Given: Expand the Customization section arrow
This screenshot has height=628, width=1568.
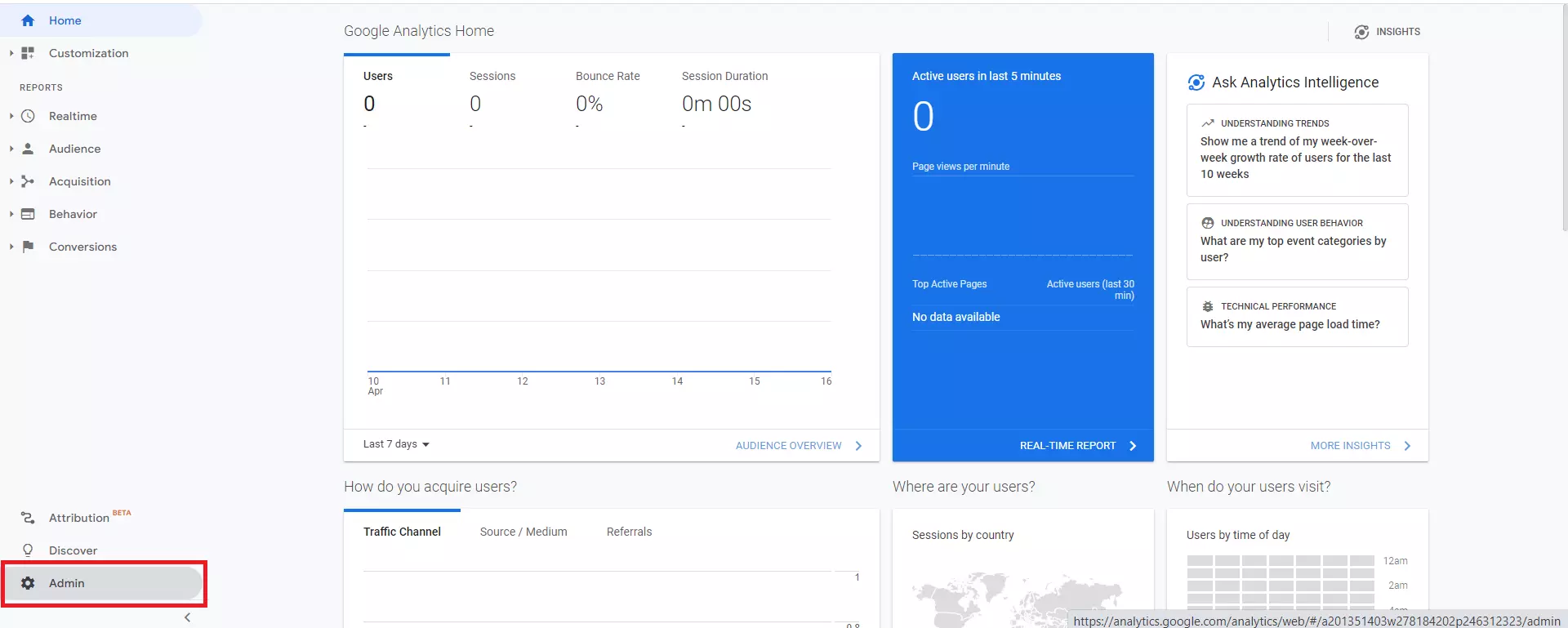Looking at the screenshot, I should pyautogui.click(x=11, y=53).
